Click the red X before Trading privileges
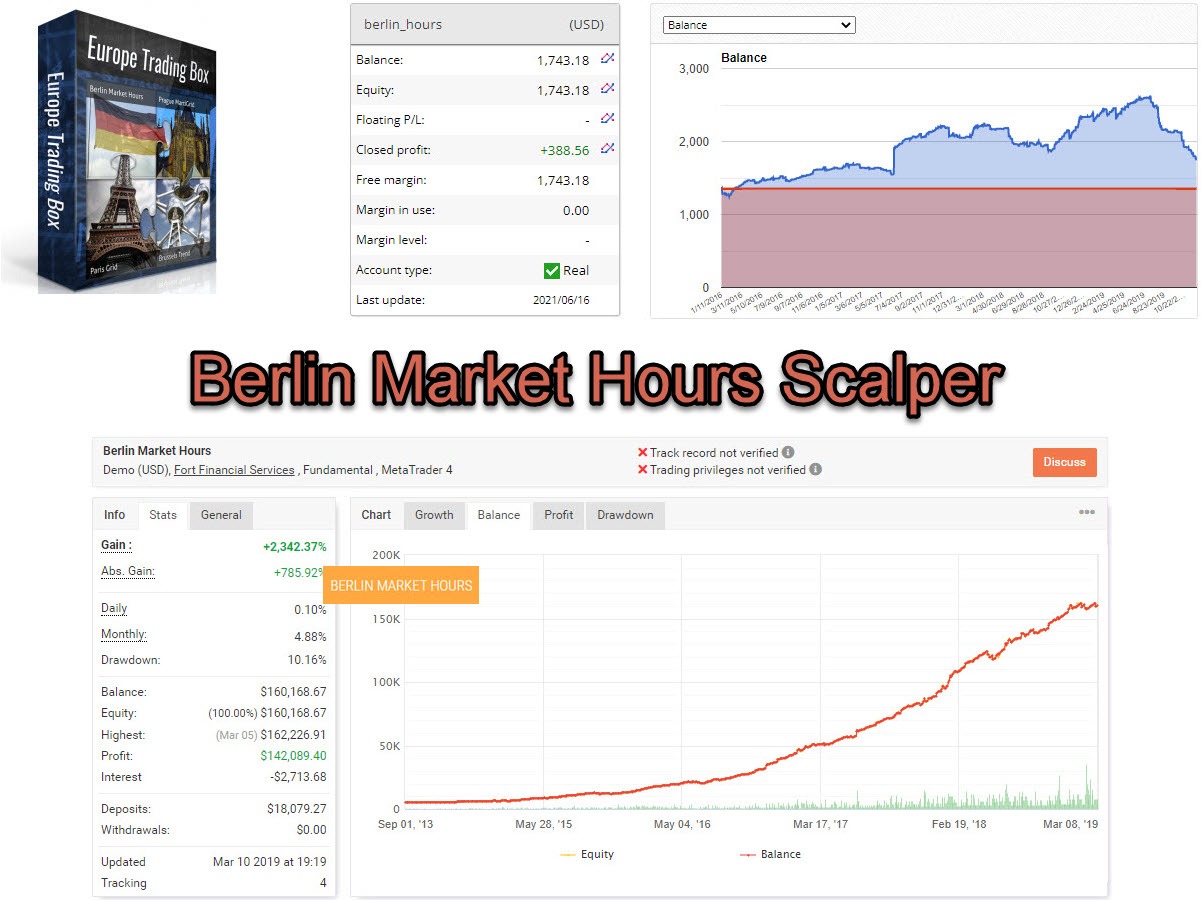 coord(643,470)
